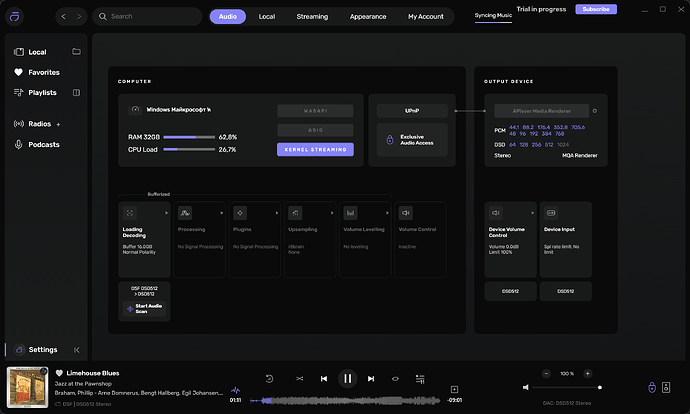
Task: Expand arrow on Plugins card
Action: click(x=277, y=213)
